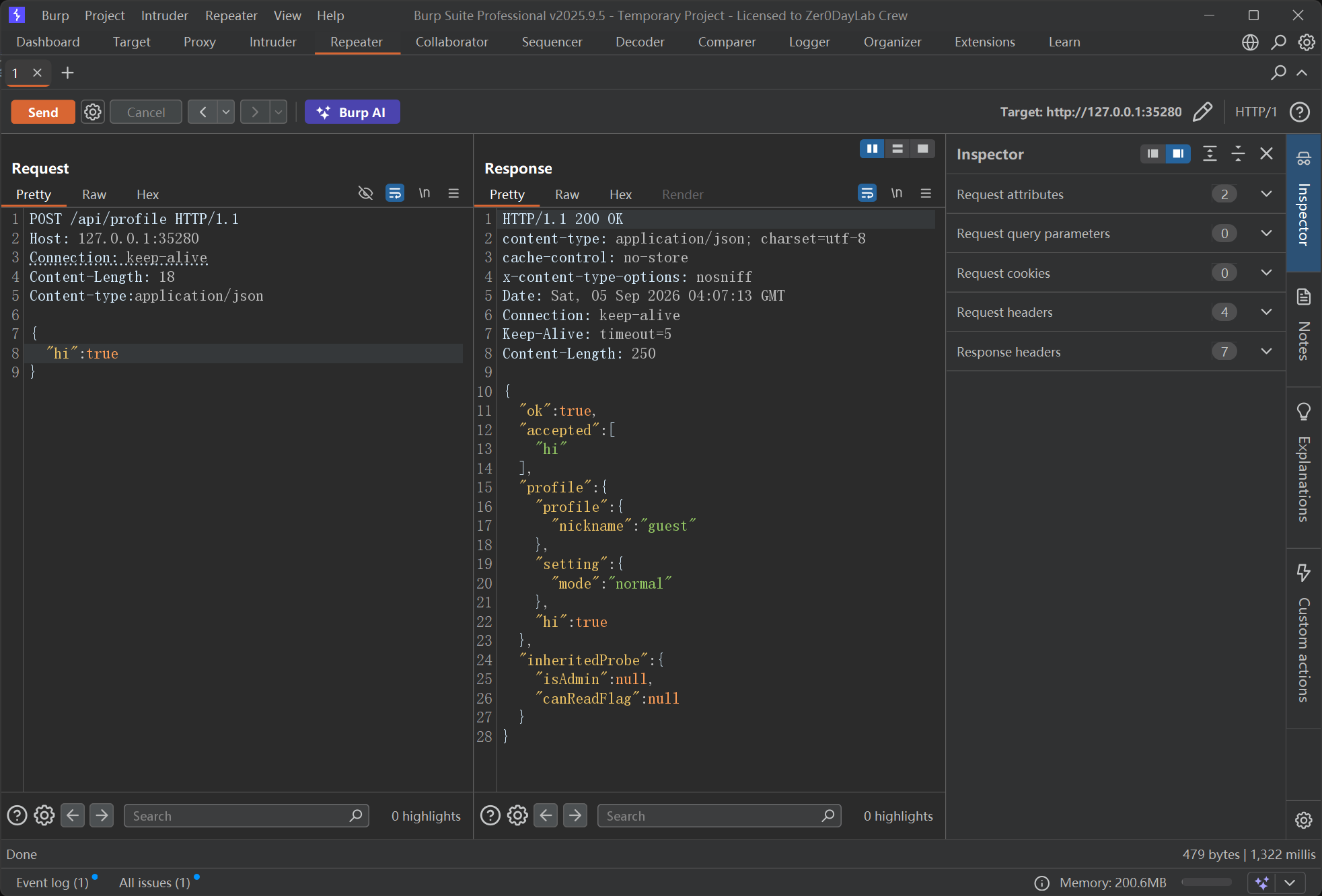Click the Request search input field
Screen dimensions: 1322x896
(x=246, y=815)
